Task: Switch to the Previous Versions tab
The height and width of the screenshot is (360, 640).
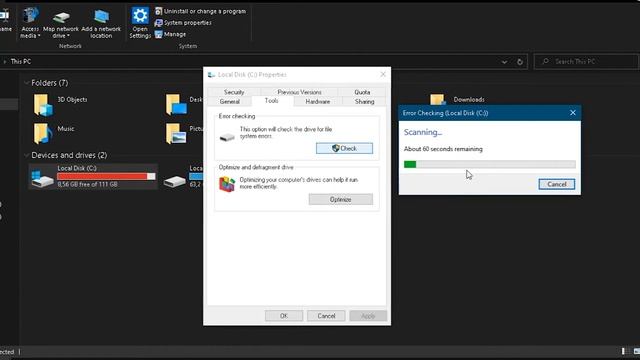Action: point(299,92)
